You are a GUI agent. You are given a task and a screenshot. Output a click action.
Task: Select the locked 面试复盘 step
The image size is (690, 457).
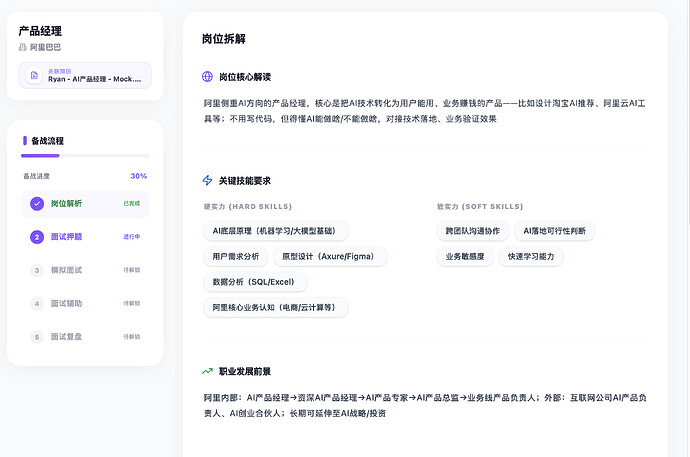point(85,337)
